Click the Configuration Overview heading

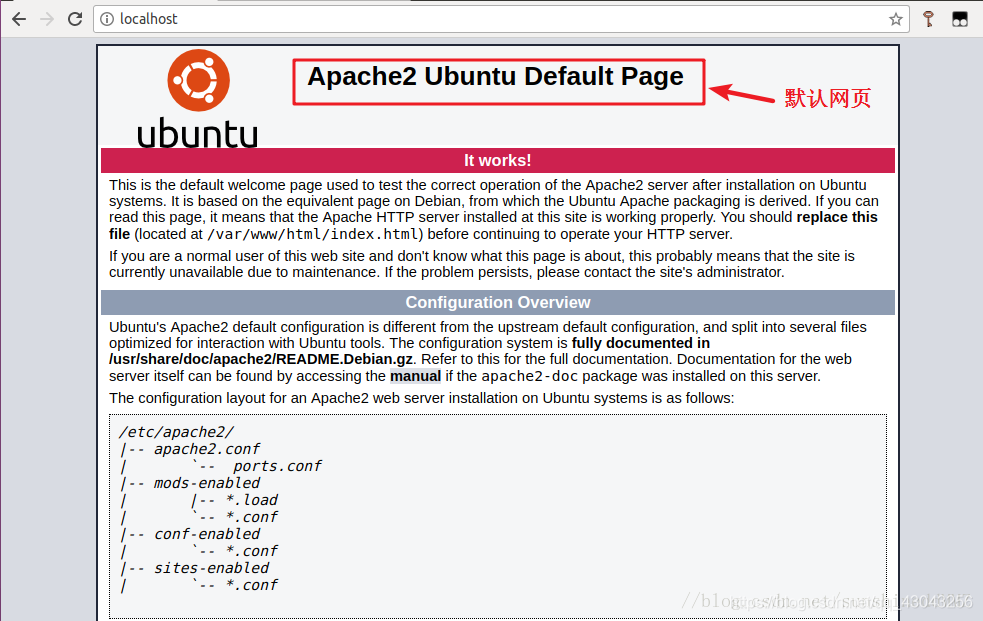tap(498, 303)
